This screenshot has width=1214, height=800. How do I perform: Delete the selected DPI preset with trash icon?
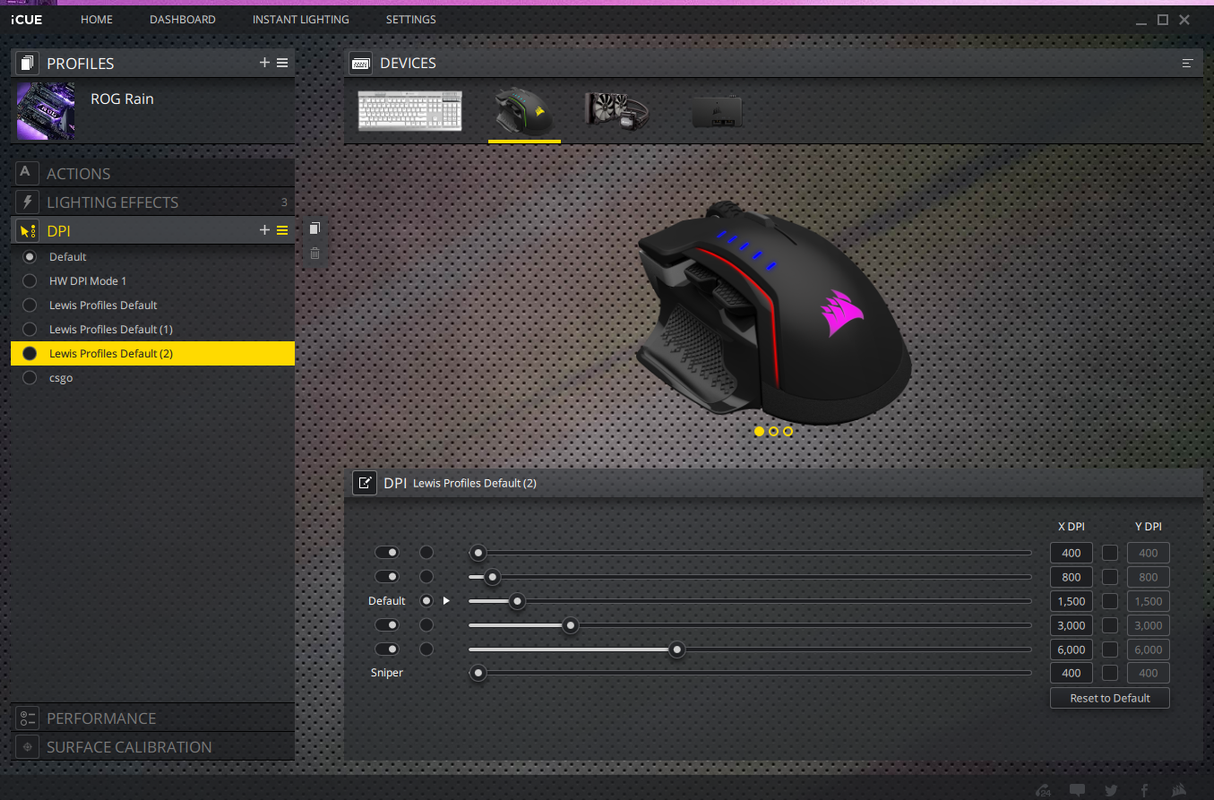315,254
